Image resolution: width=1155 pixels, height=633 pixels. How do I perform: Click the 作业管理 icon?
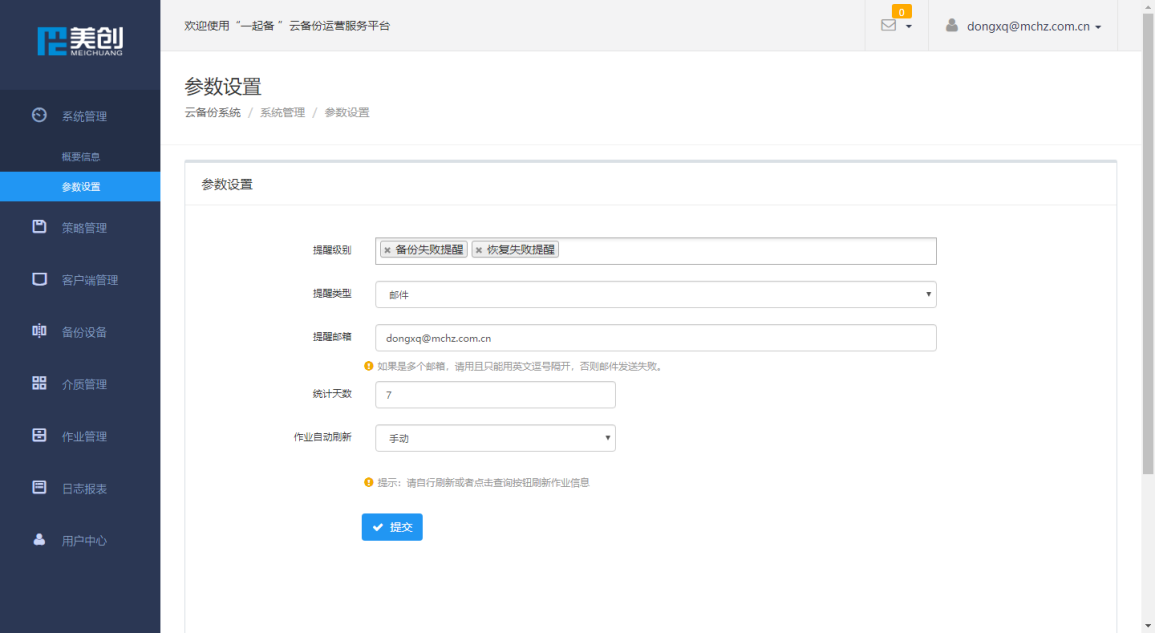click(x=39, y=435)
